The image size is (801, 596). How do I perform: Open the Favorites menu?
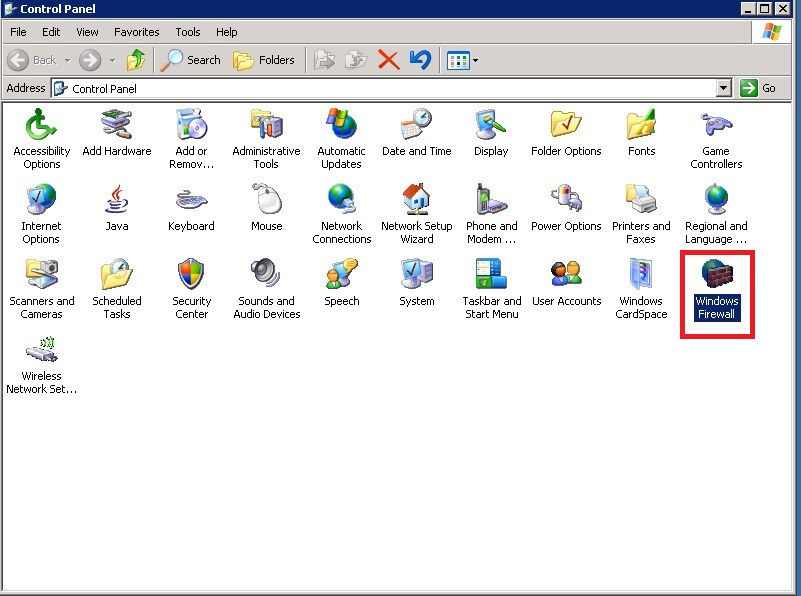click(x=136, y=32)
